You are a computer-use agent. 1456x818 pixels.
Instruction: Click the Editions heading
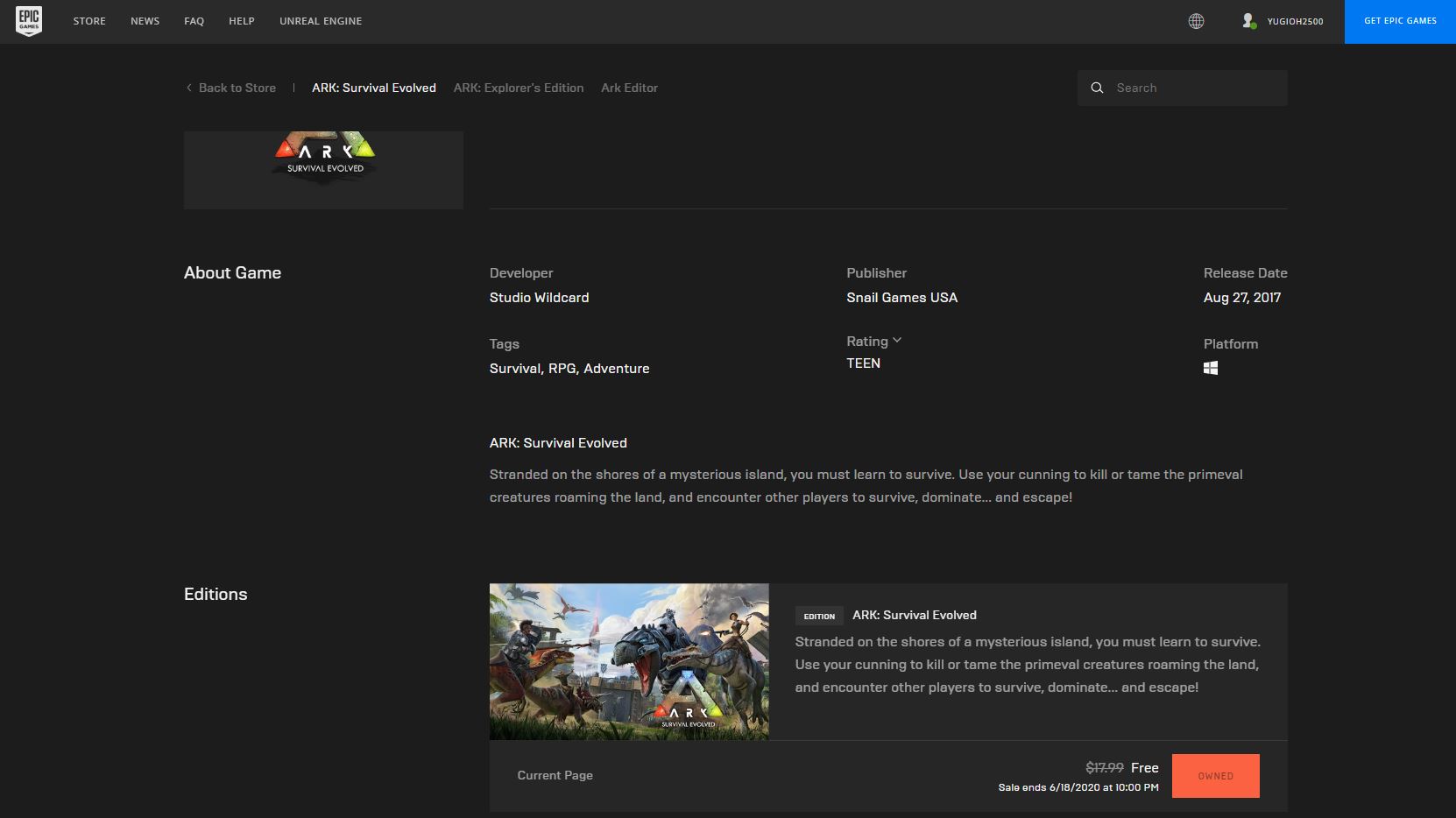click(216, 594)
